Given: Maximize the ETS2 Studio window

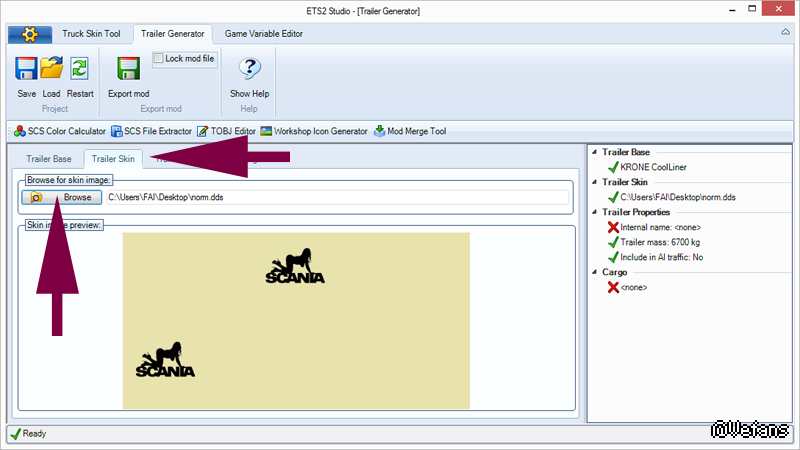Looking at the screenshot, I should [x=752, y=9].
